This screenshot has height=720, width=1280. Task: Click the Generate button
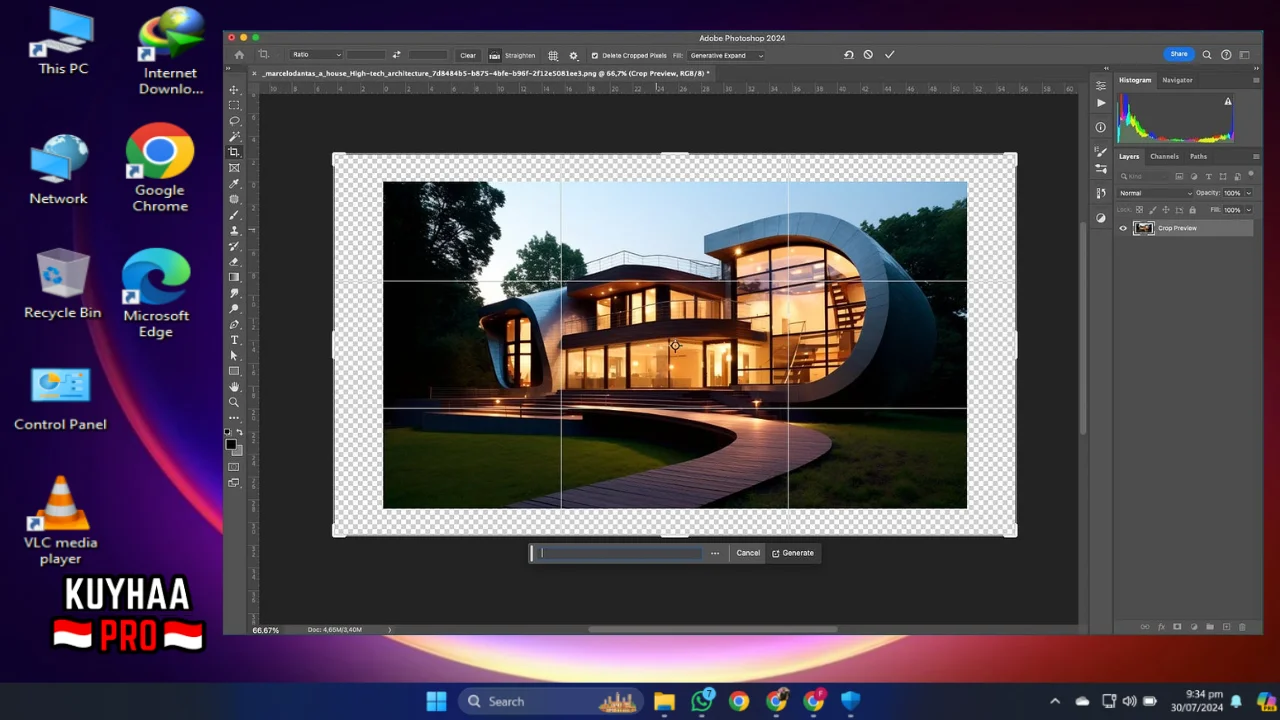[x=793, y=553]
